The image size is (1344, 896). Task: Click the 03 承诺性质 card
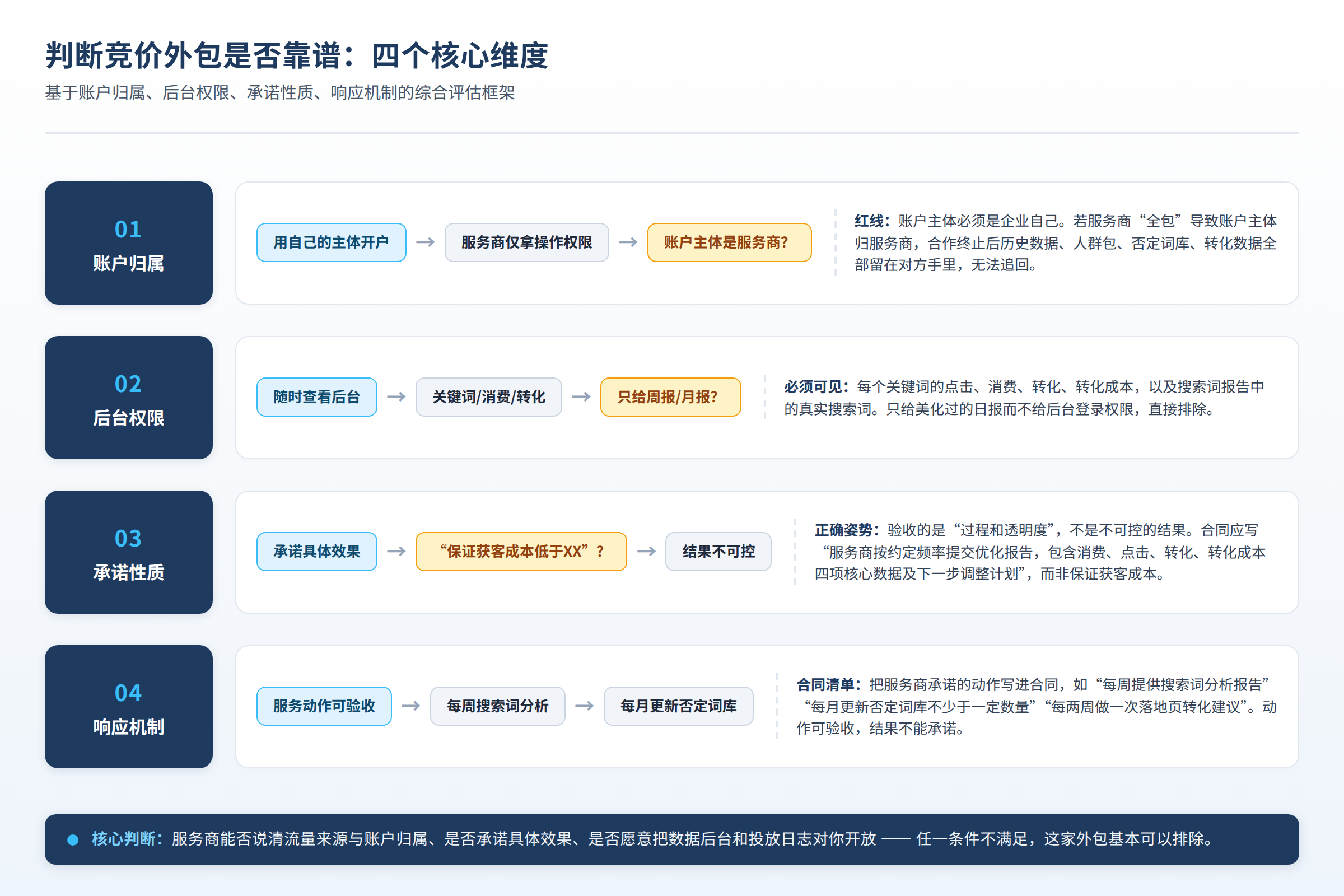click(129, 552)
